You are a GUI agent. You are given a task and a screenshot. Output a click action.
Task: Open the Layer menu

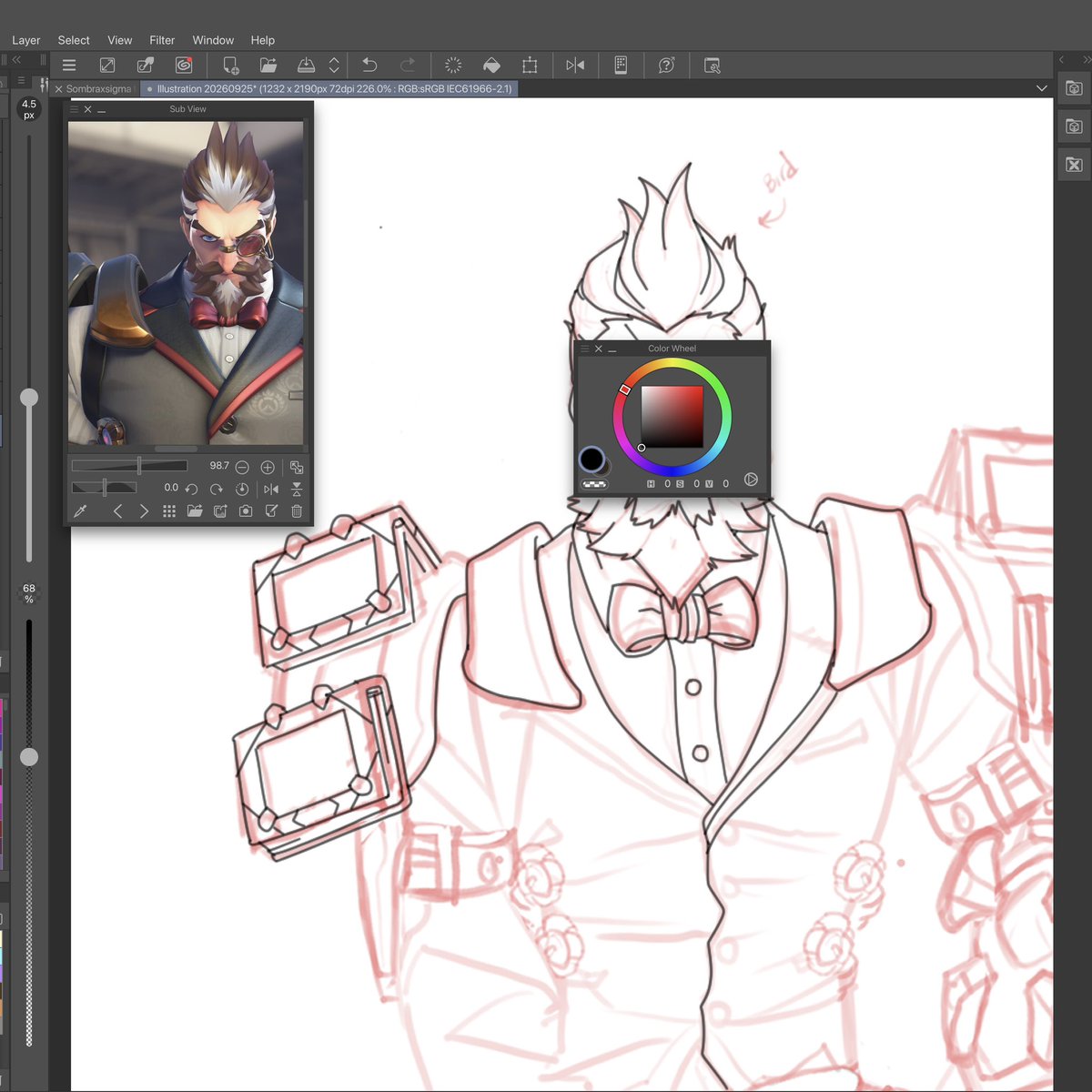25,40
